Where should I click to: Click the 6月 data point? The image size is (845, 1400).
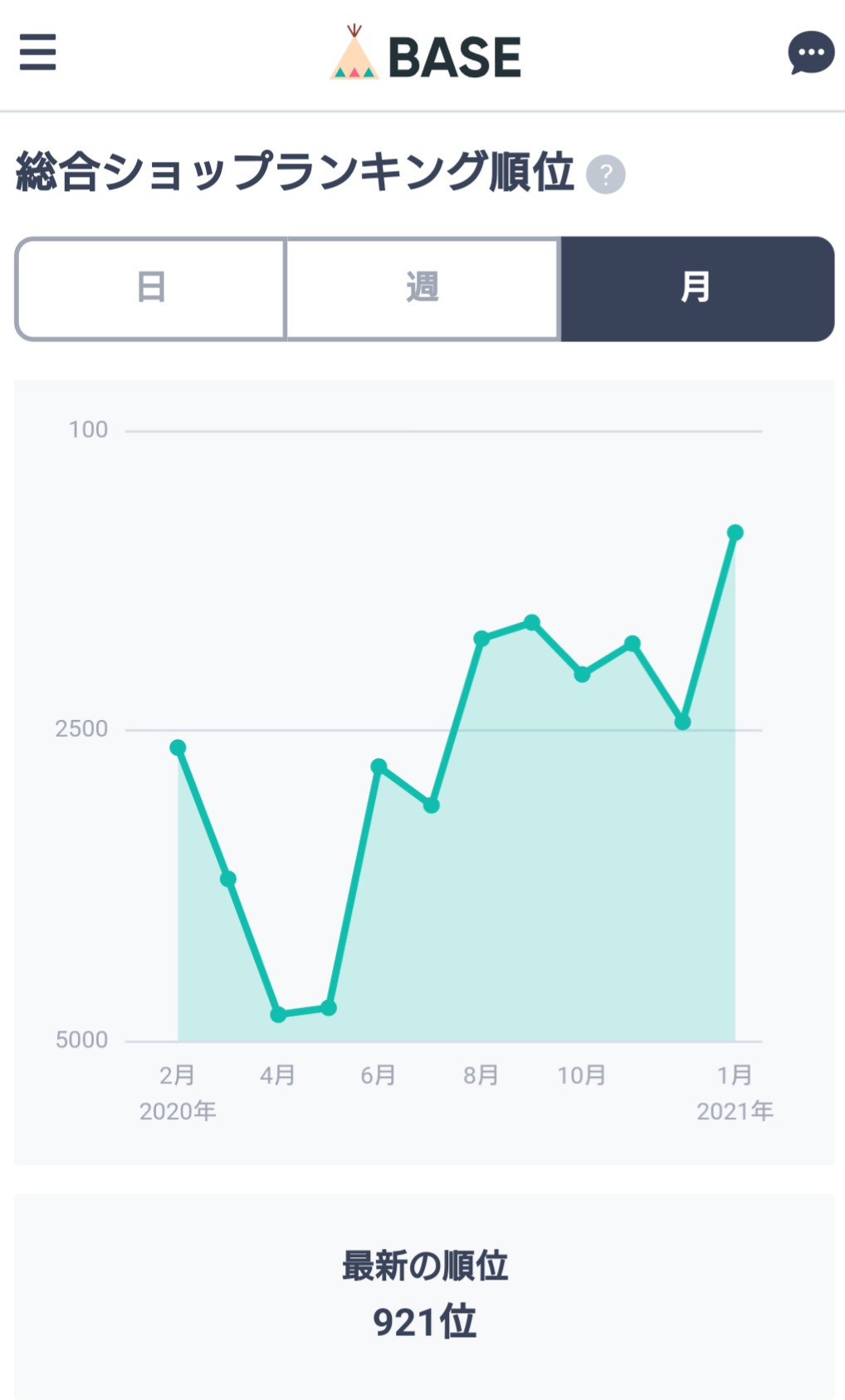(379, 766)
